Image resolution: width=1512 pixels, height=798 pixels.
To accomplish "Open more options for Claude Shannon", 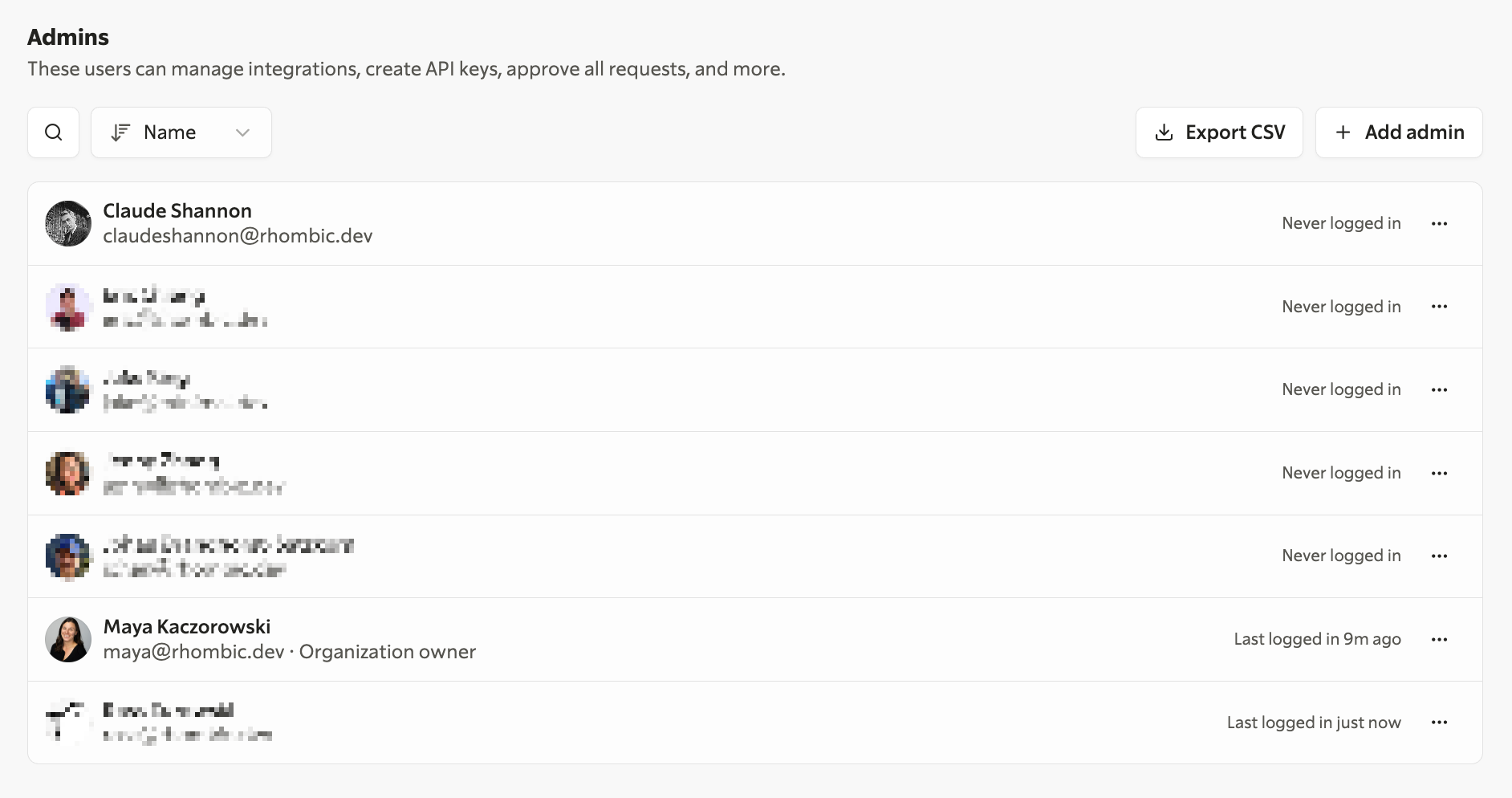I will point(1439,224).
